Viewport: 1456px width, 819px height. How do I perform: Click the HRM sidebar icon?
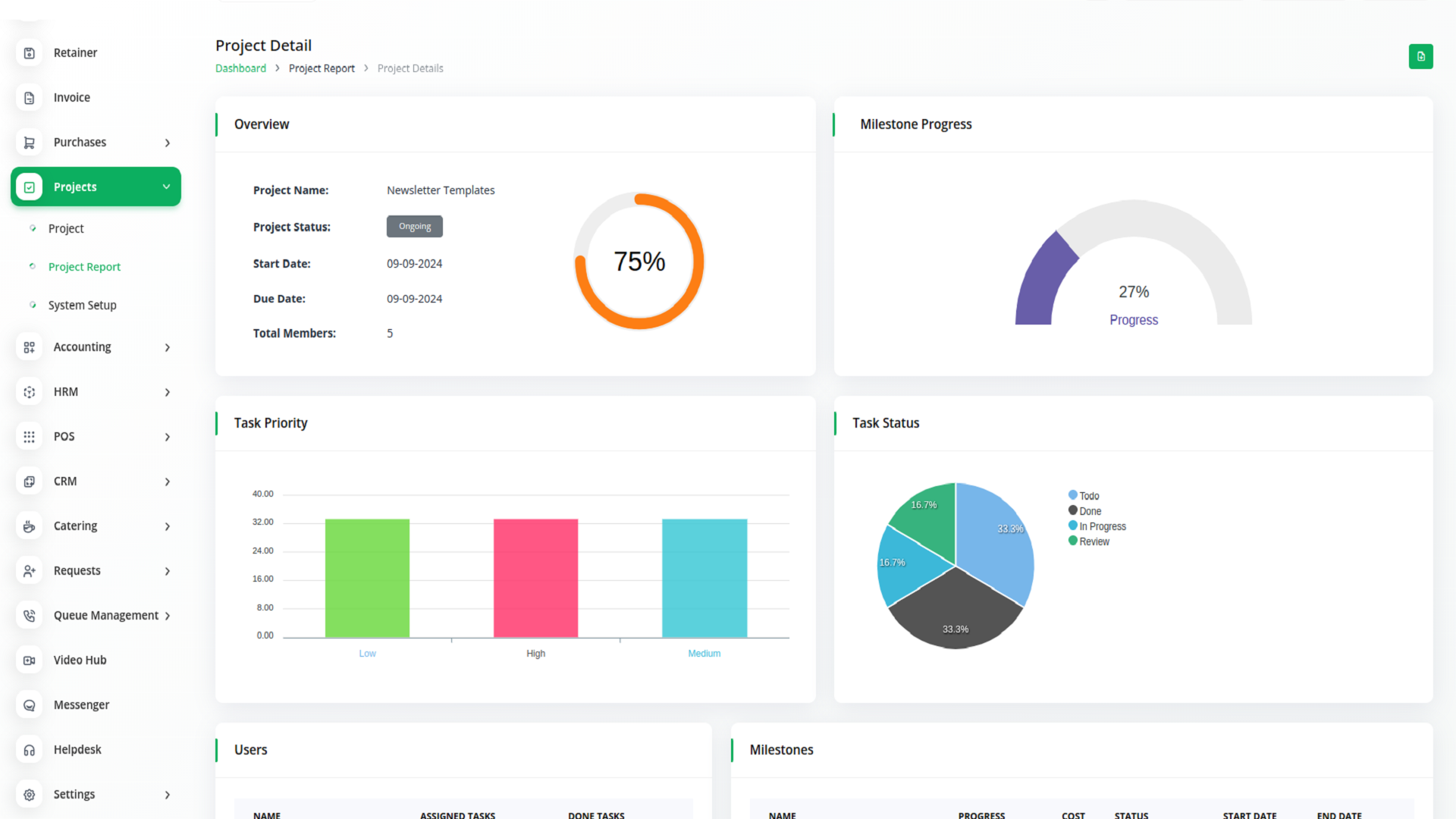click(29, 392)
